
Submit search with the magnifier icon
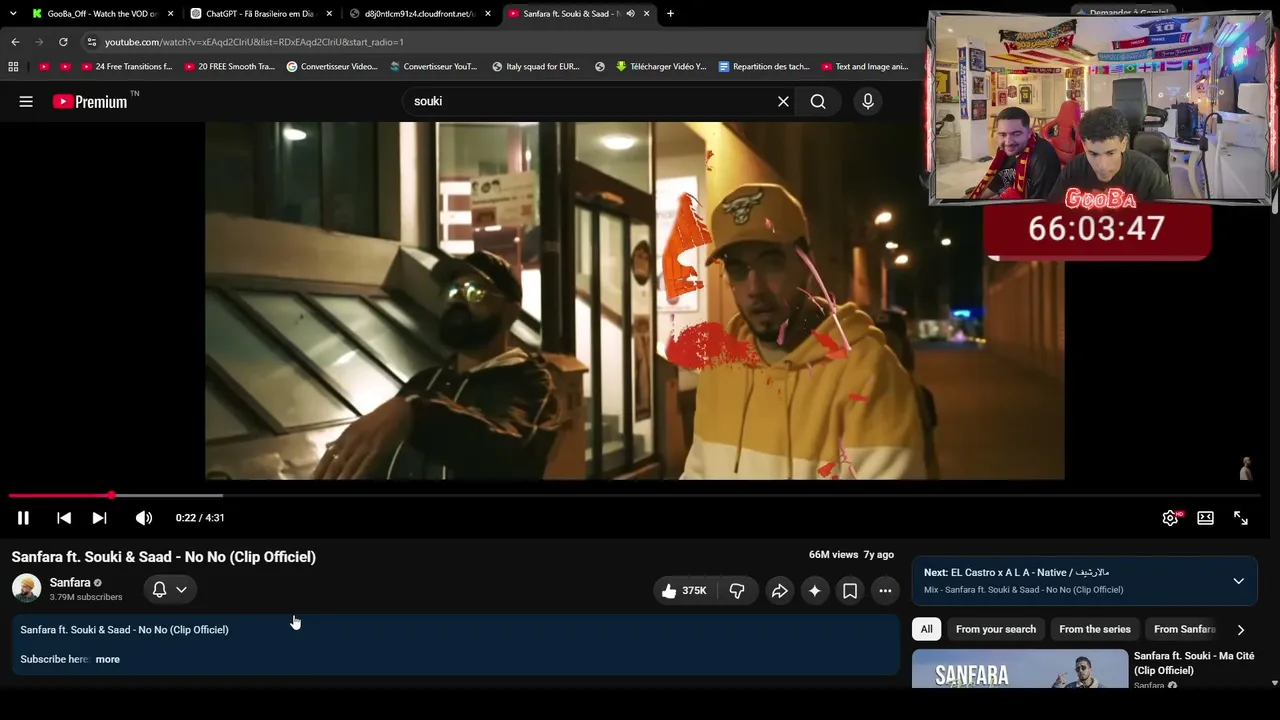[x=818, y=101]
